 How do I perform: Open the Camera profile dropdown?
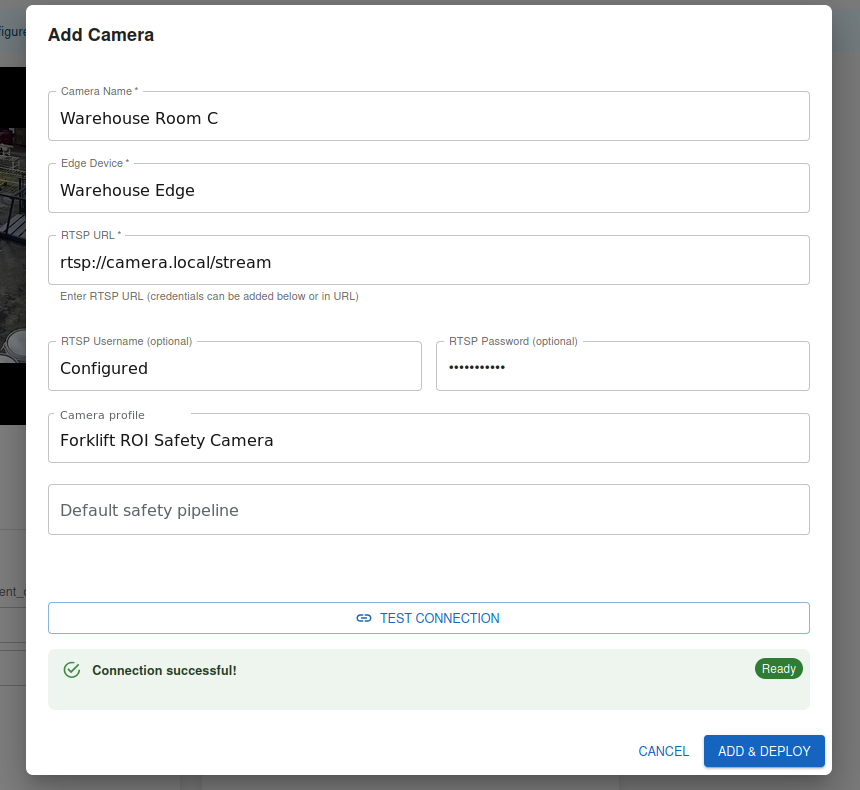[x=429, y=438]
